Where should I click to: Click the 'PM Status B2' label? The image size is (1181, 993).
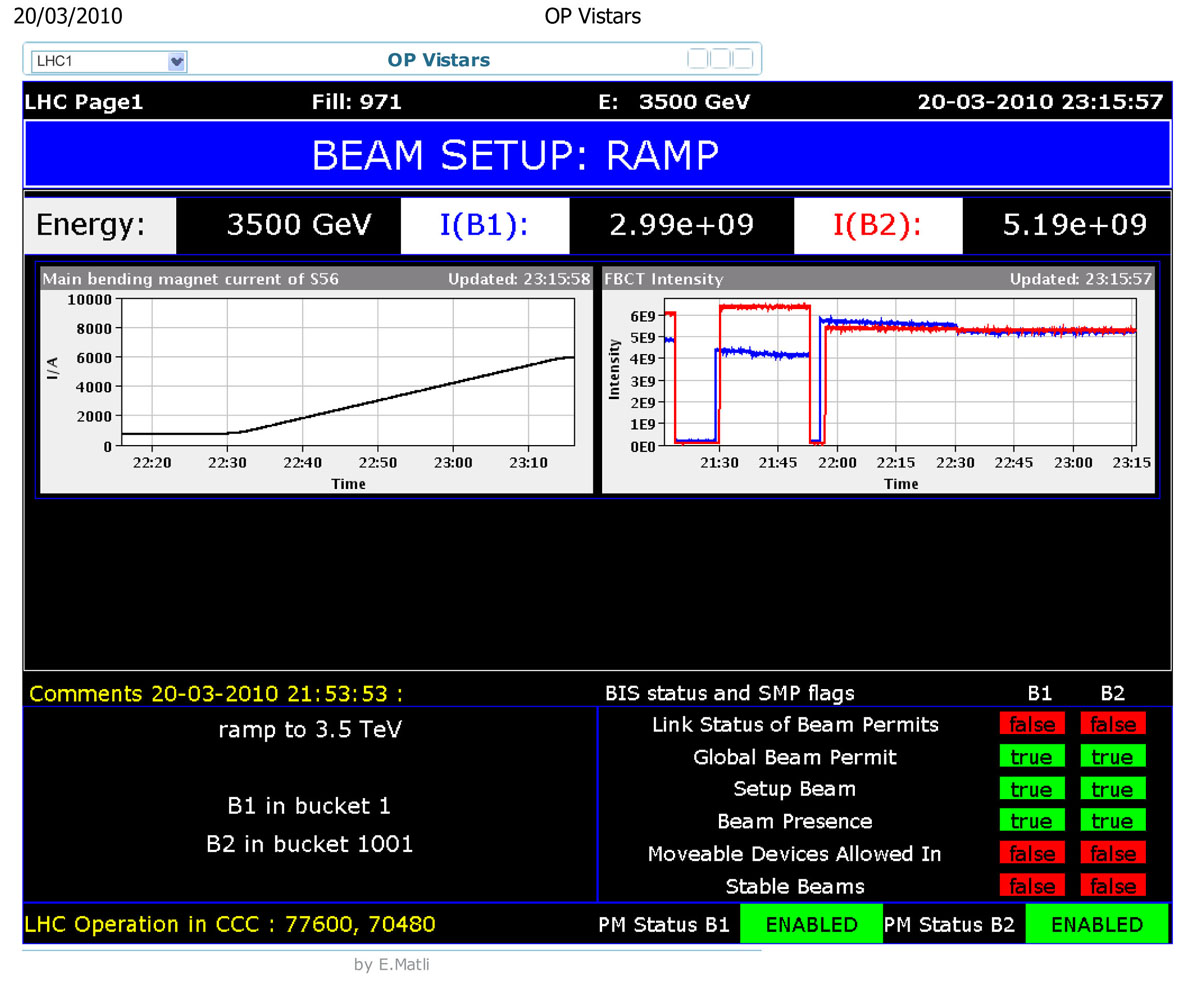tap(949, 924)
